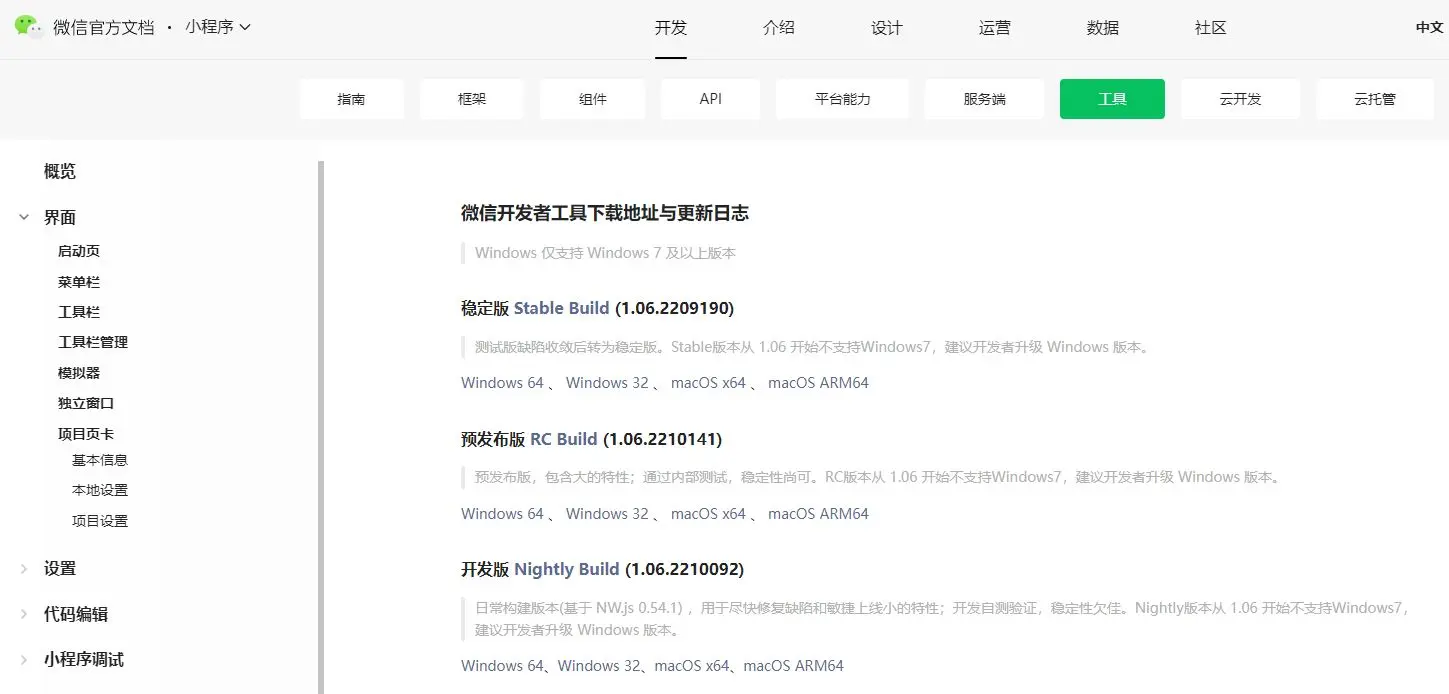The image size is (1449, 694).
Task: Expand the 设置 section in sidebar
Action: coord(23,568)
